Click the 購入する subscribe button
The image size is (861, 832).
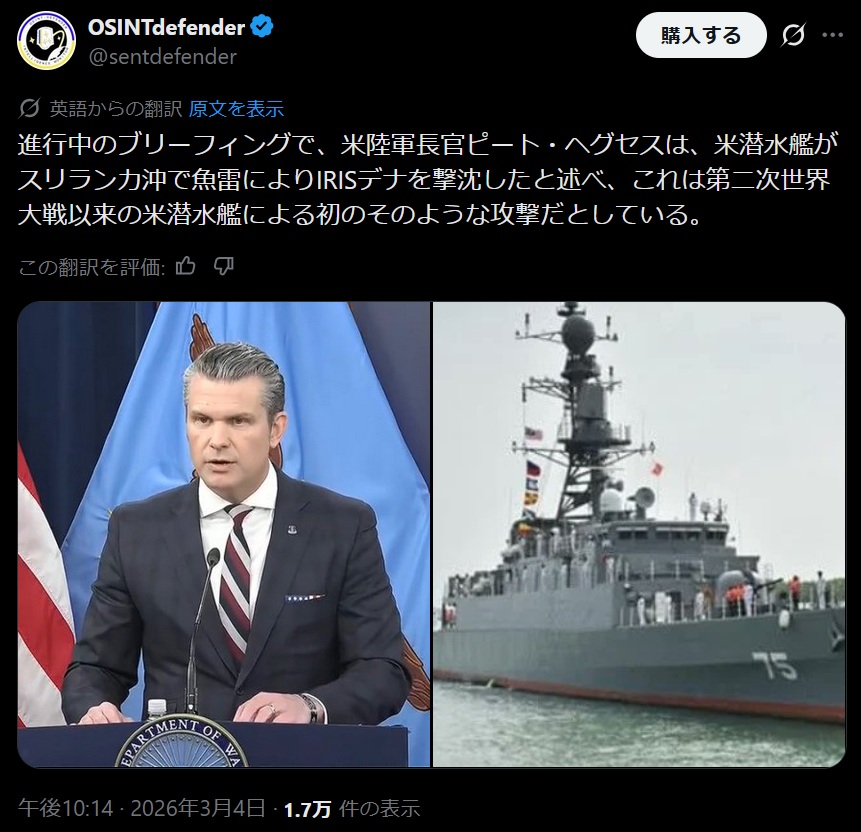(x=701, y=35)
